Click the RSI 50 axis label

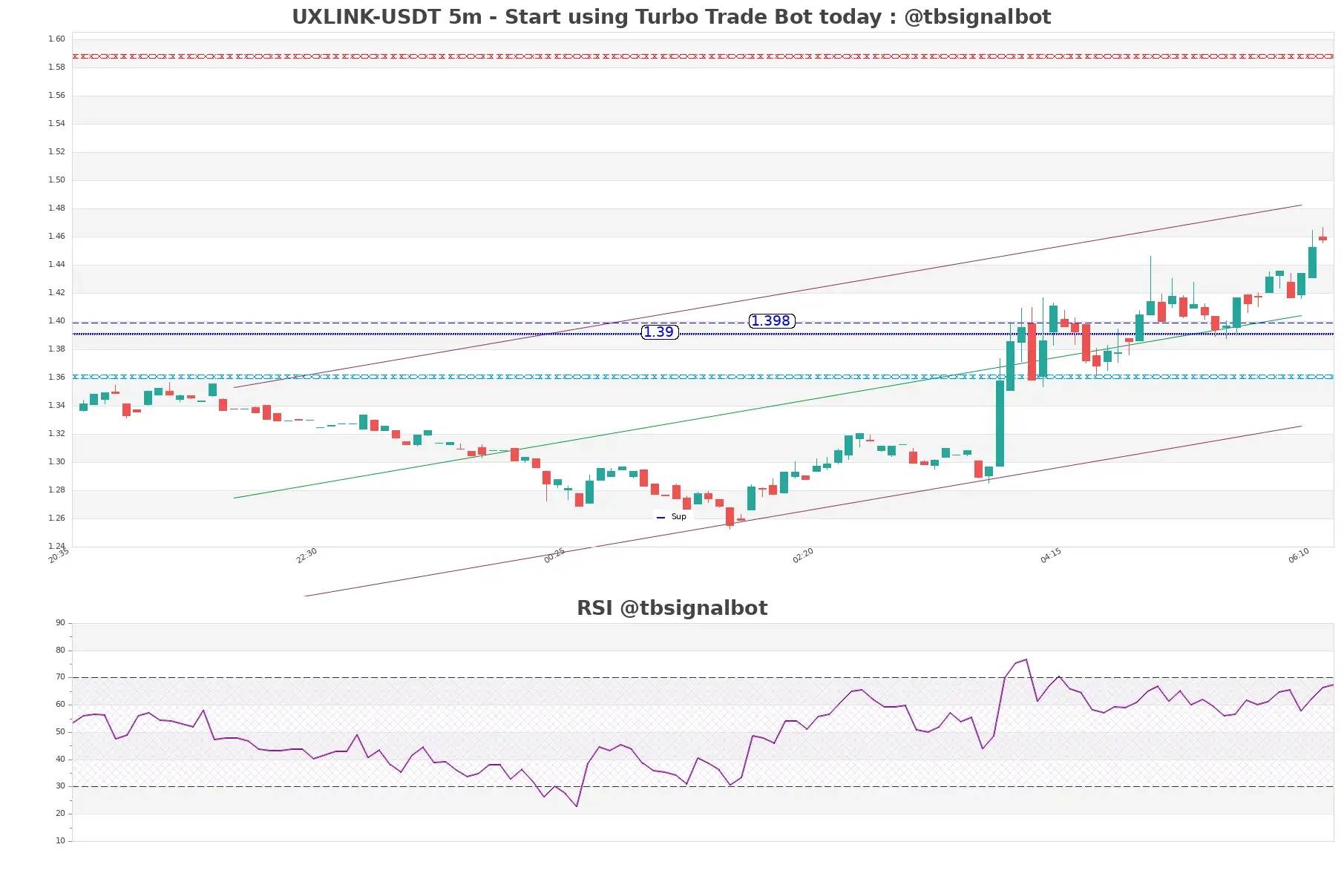60,731
